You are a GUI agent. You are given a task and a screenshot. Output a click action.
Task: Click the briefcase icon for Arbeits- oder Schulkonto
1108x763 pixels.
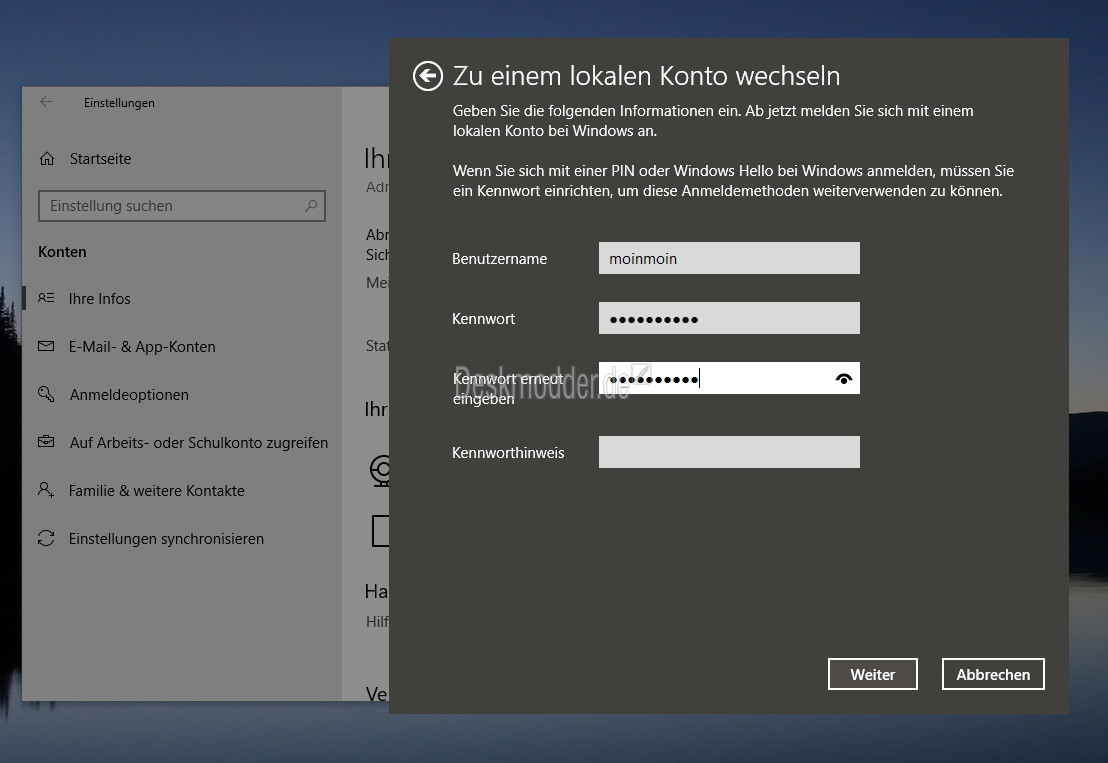click(46, 442)
